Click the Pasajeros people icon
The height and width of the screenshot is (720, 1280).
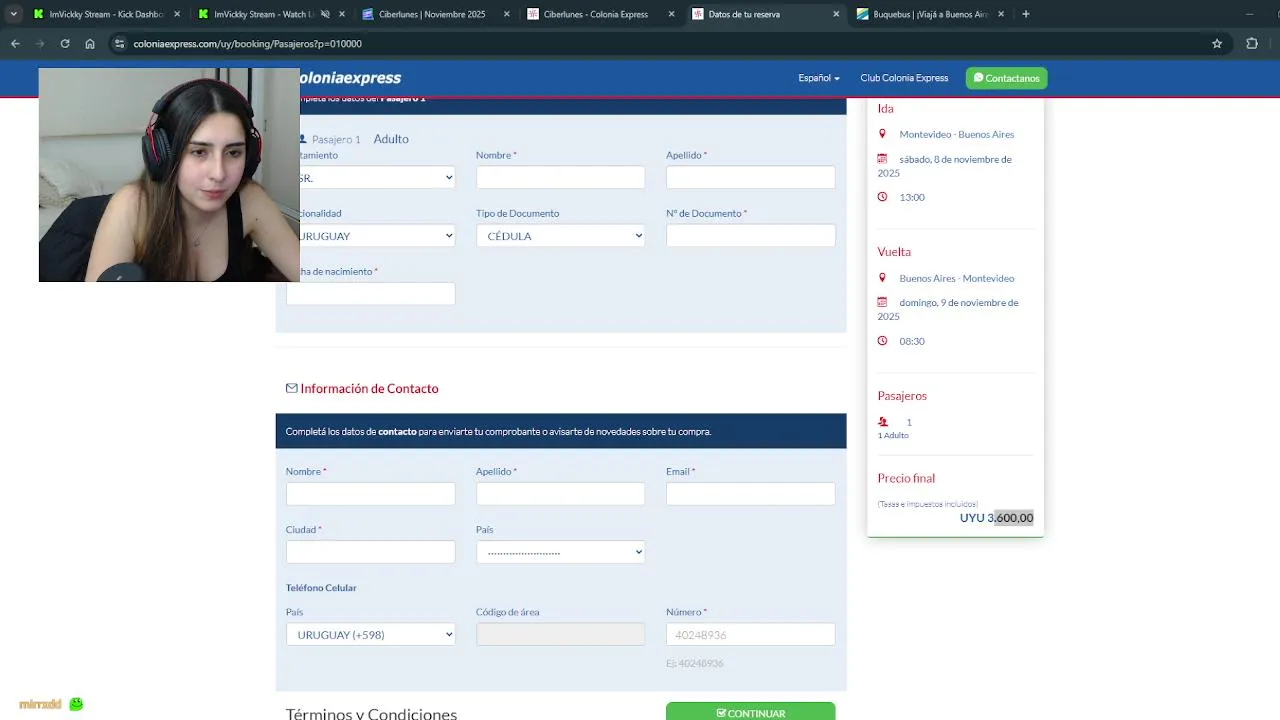coord(883,422)
